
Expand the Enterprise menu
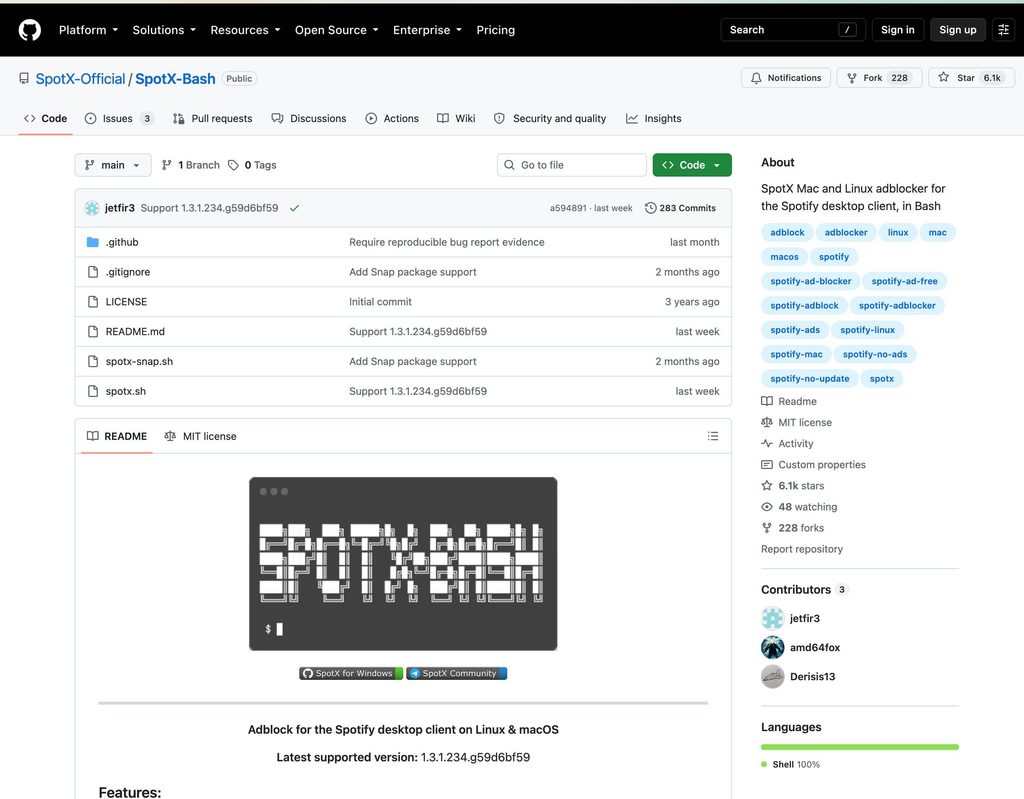tap(427, 30)
